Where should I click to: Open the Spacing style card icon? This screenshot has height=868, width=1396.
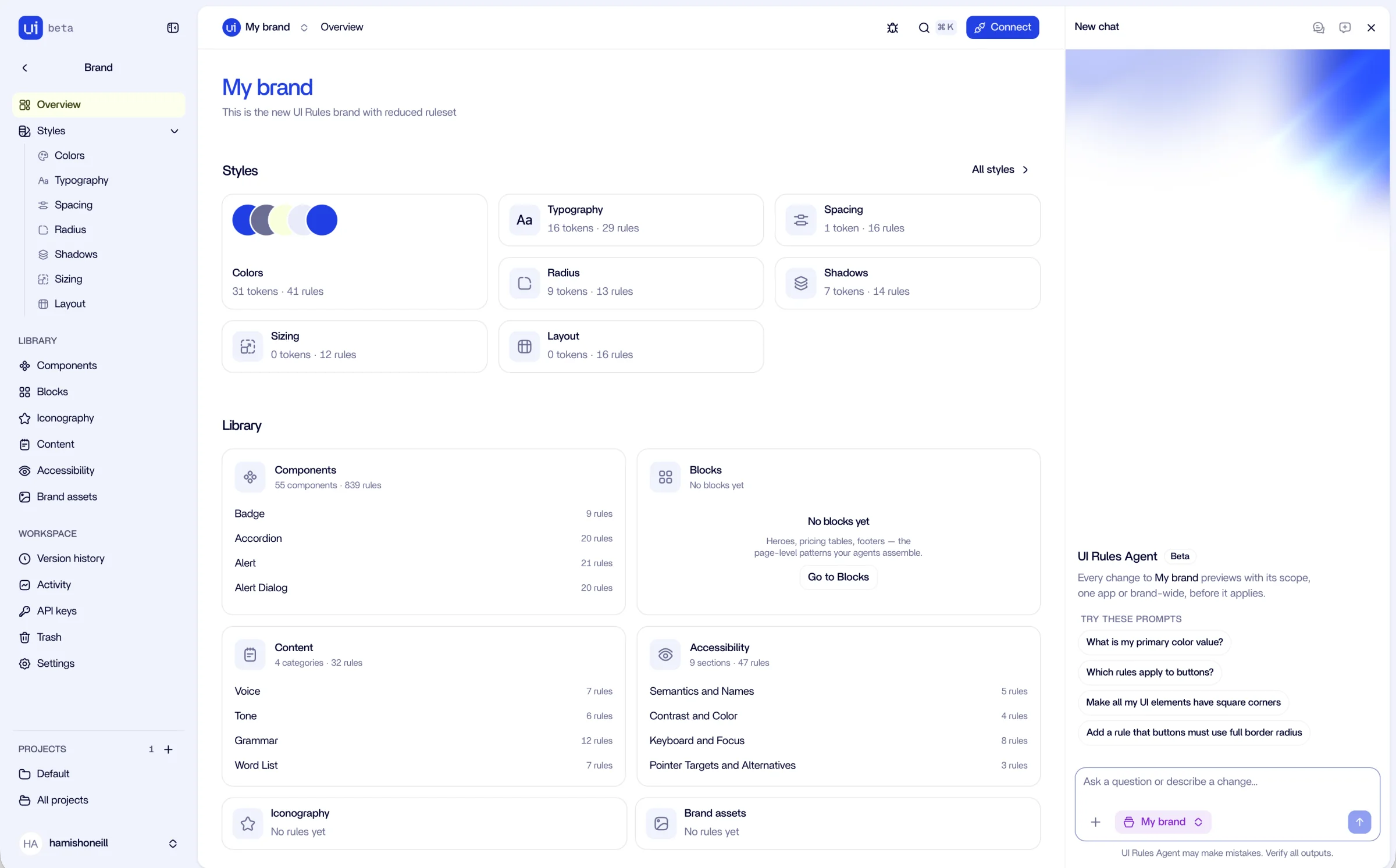pos(801,220)
